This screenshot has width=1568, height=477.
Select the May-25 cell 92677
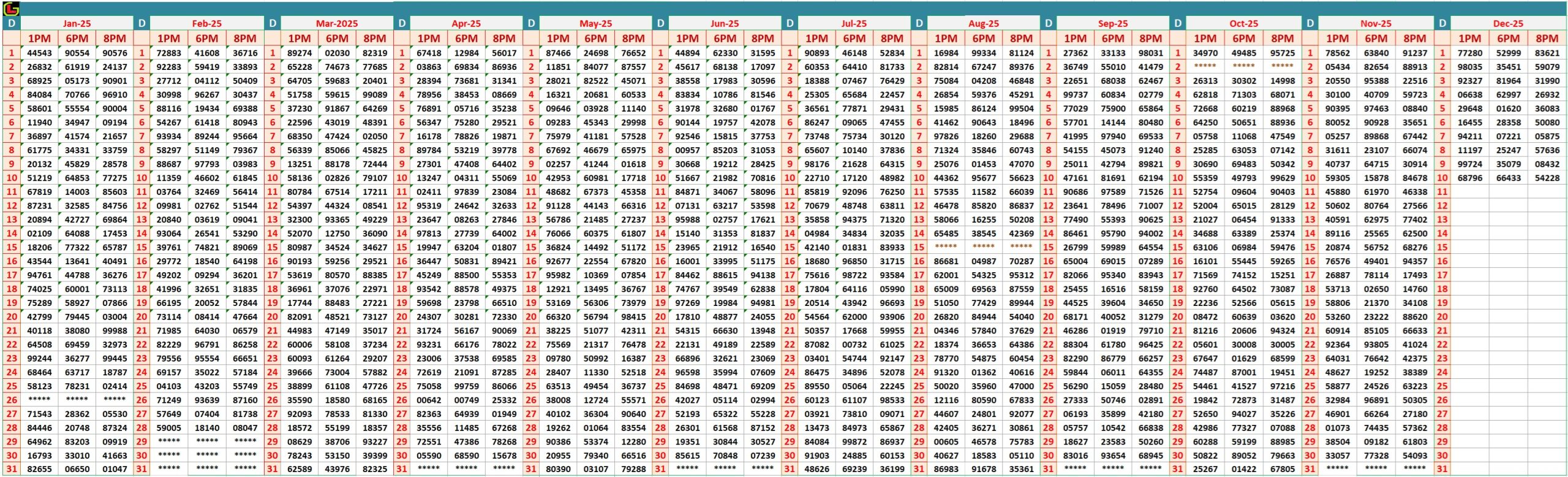pos(558,261)
